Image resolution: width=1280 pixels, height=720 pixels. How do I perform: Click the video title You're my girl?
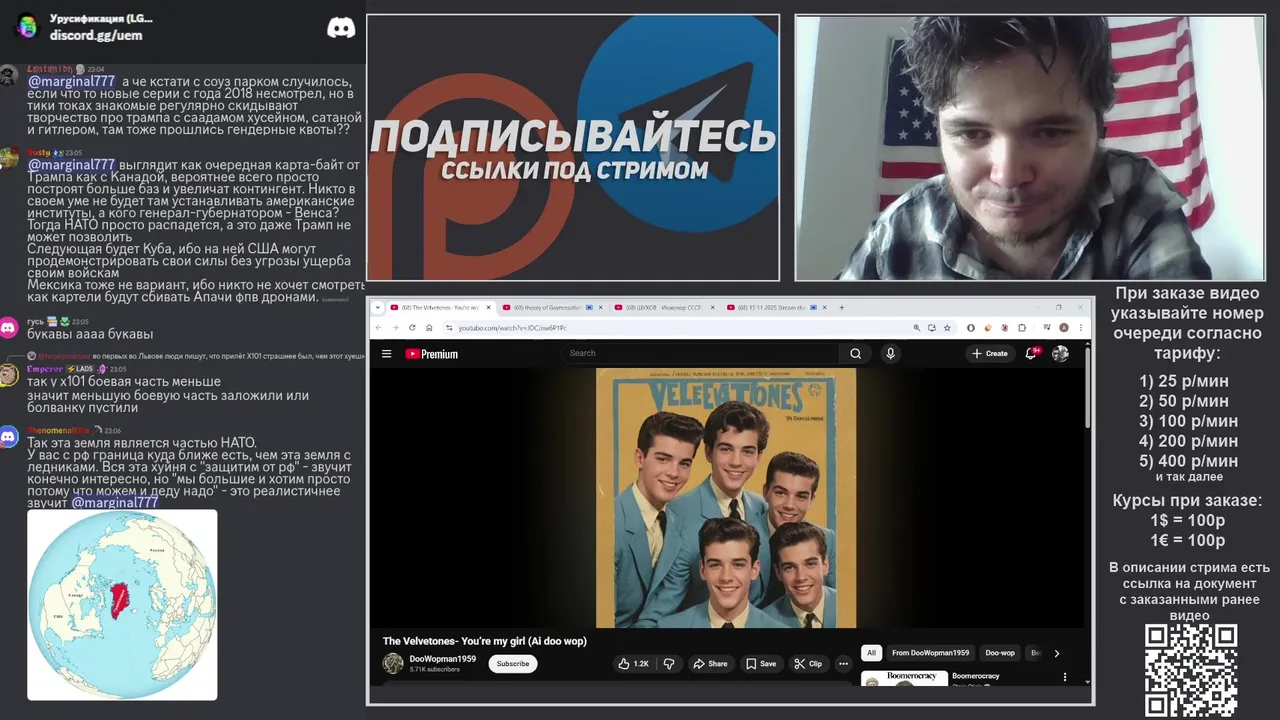(484, 641)
